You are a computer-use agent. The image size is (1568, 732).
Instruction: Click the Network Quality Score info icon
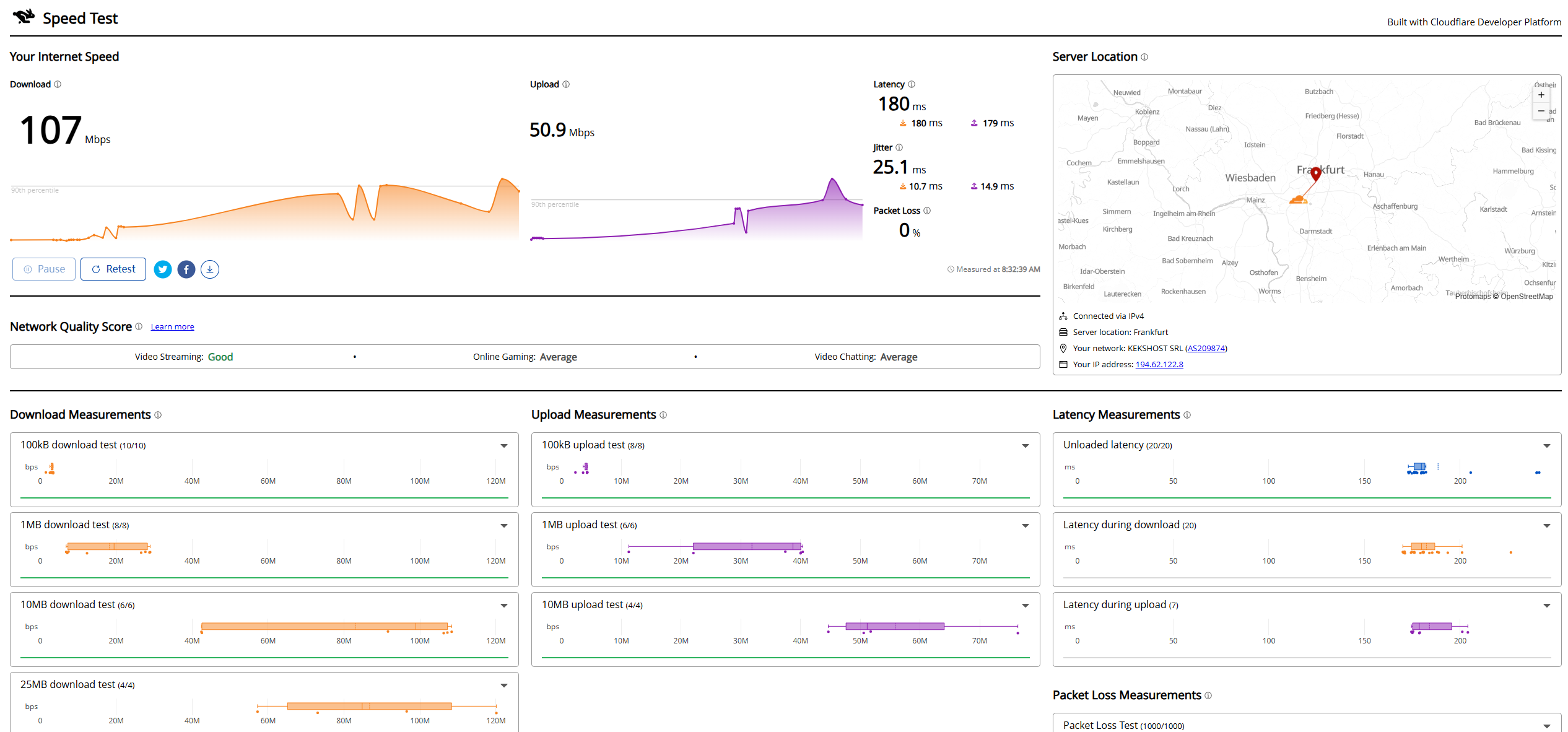click(x=139, y=326)
